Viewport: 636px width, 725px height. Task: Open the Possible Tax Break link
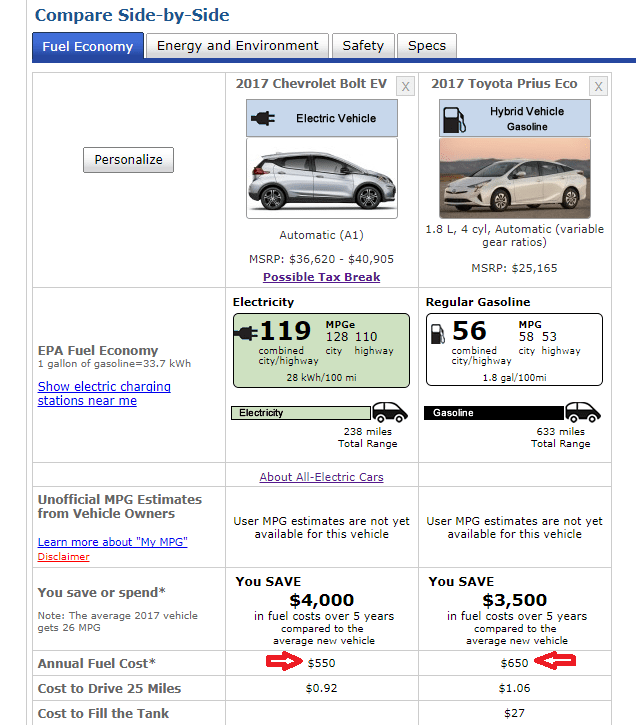322,277
